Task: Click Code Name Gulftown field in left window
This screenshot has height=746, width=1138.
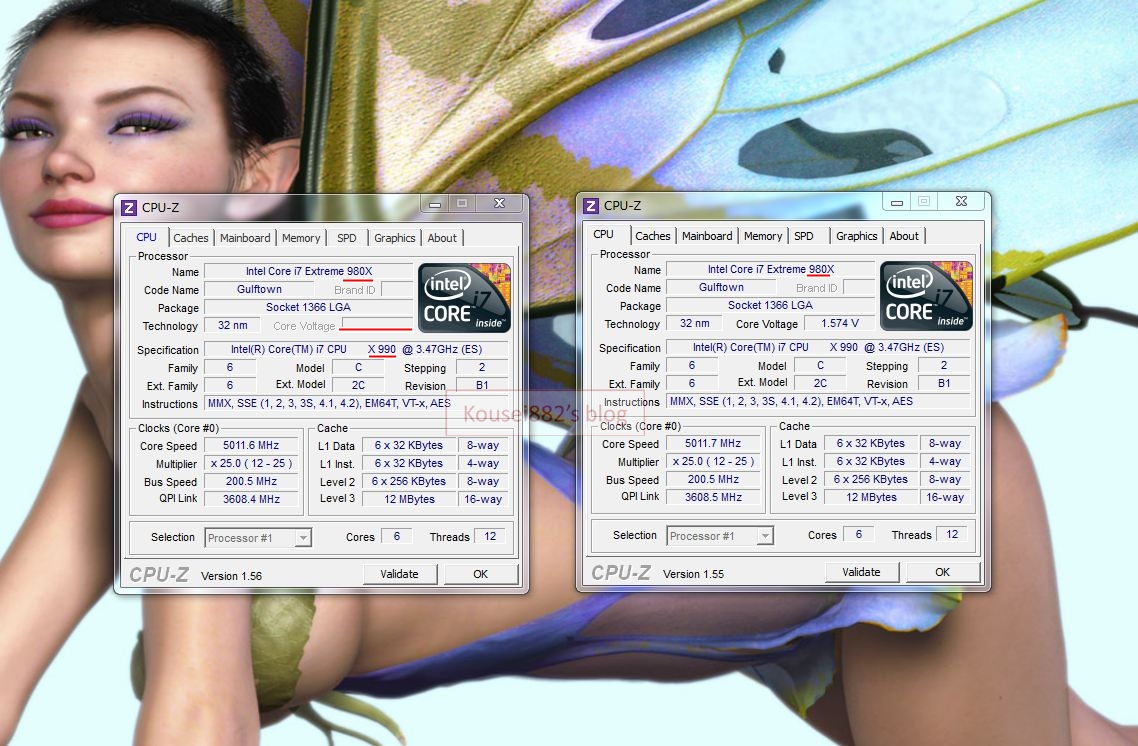Action: pos(259,289)
